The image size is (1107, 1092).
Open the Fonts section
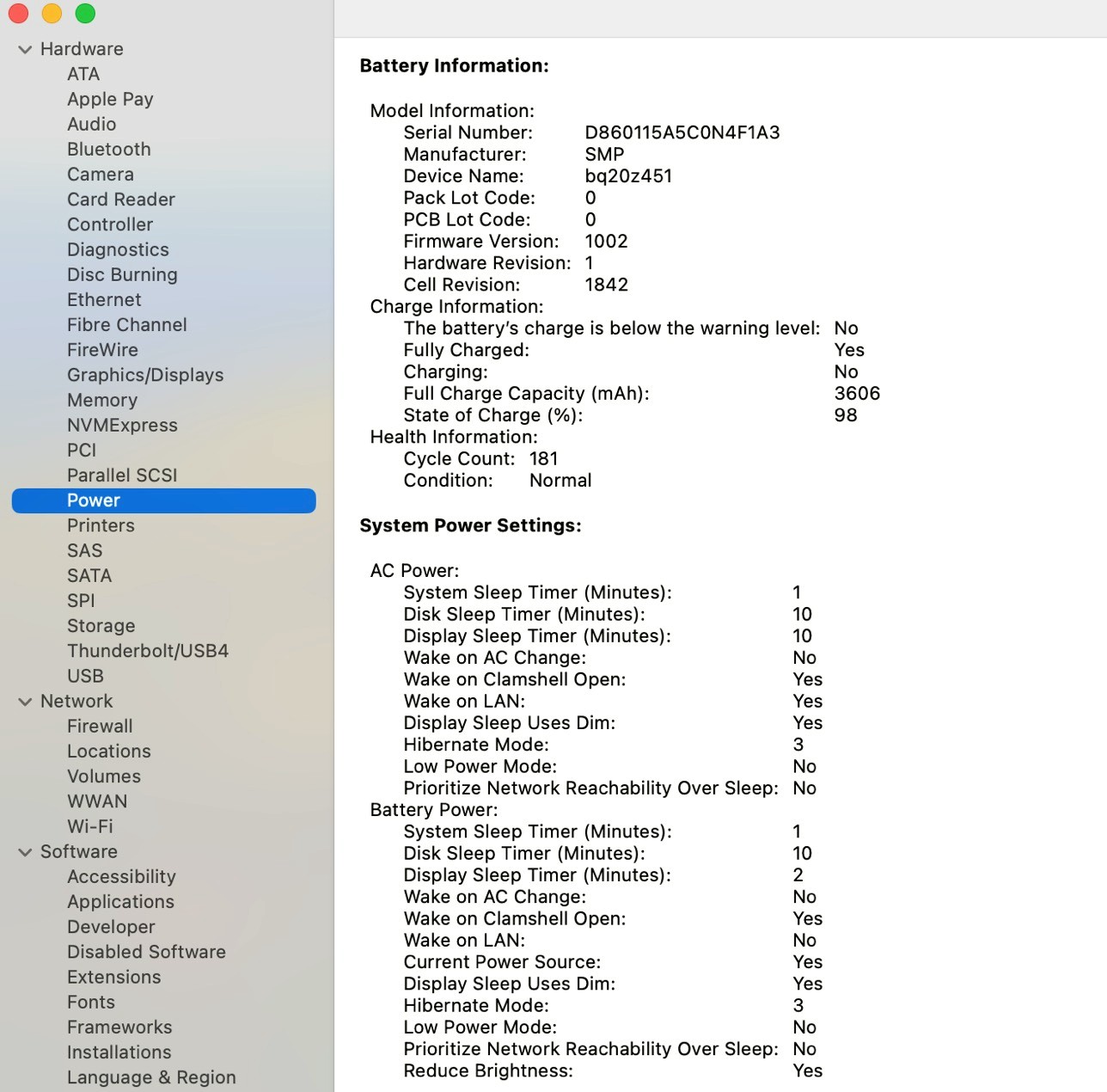click(x=90, y=1002)
